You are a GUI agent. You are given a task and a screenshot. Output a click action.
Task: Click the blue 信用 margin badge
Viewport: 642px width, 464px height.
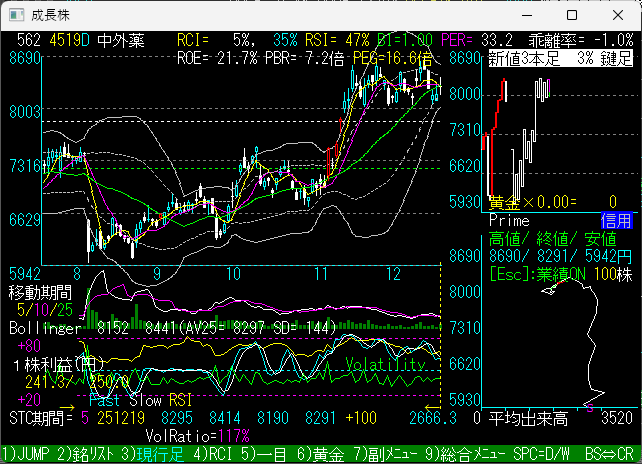click(x=615, y=220)
